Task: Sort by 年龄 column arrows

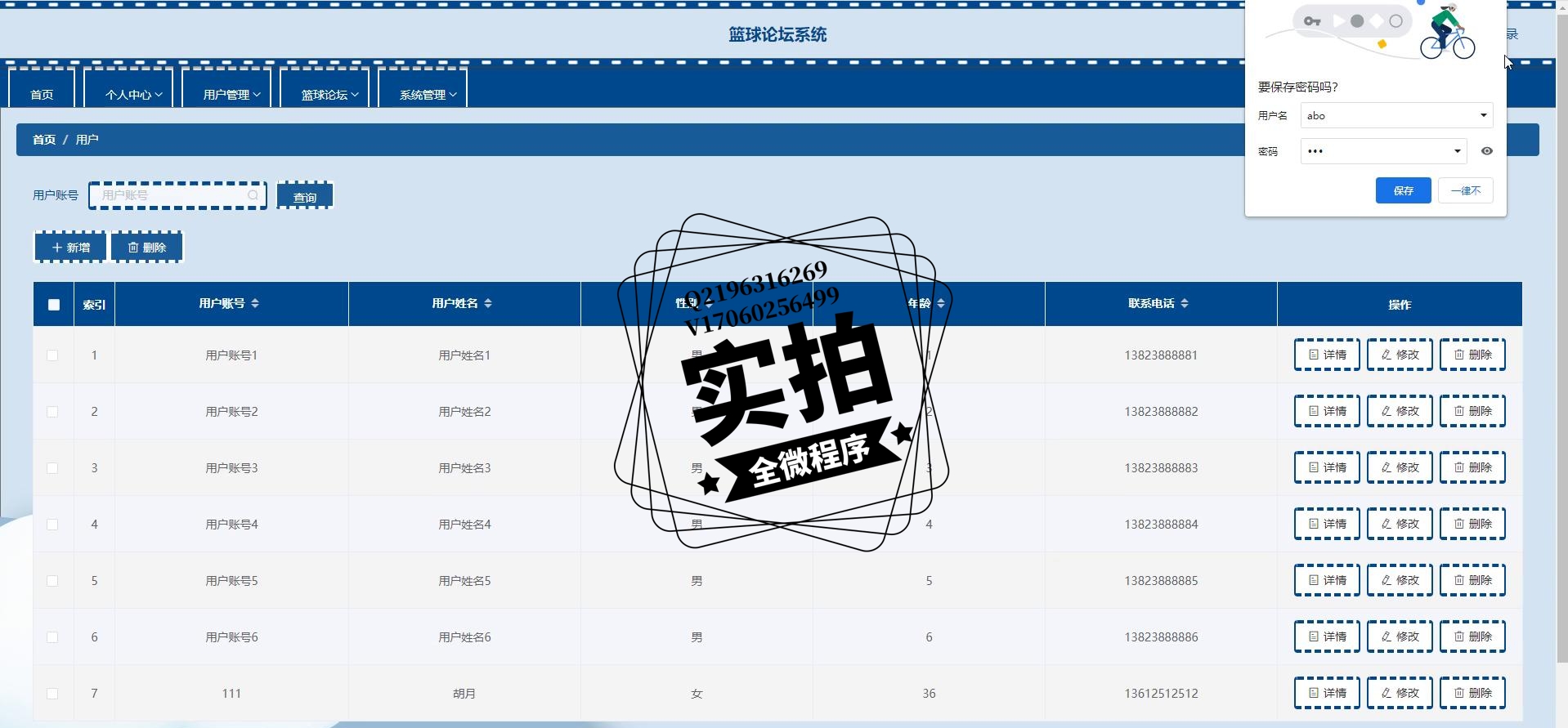Action: point(941,303)
